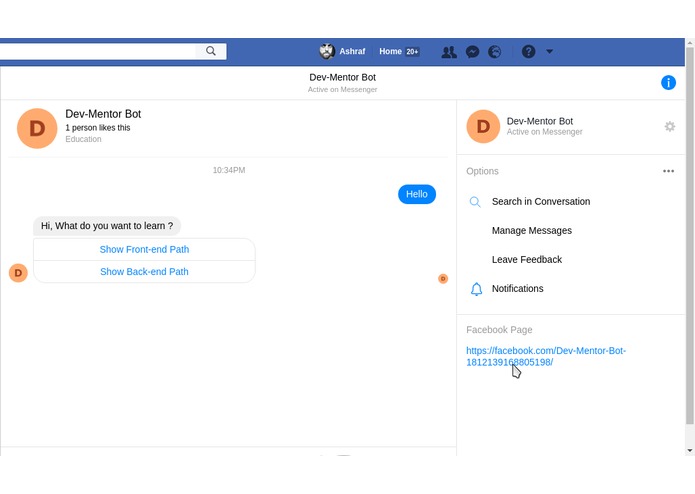Click the small bot avatar beside the reply message
Image resolution: width=695 pixels, height=494 pixels.
18,272
